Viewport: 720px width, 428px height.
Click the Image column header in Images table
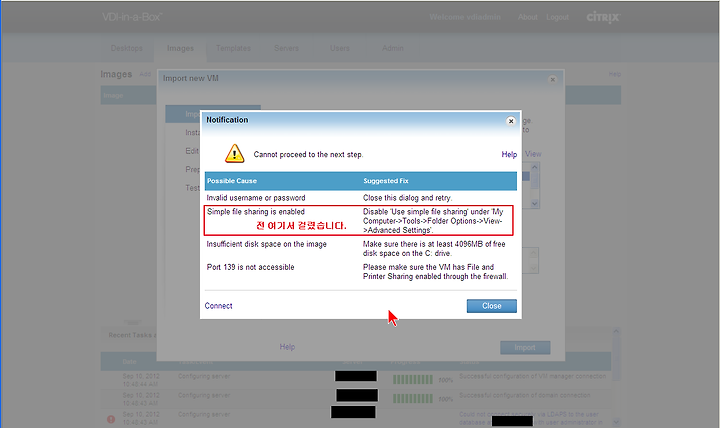[x=113, y=96]
